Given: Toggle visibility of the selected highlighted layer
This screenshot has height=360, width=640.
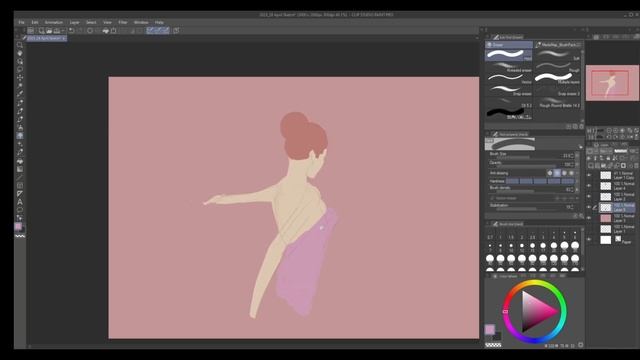Looking at the screenshot, I should click(589, 207).
